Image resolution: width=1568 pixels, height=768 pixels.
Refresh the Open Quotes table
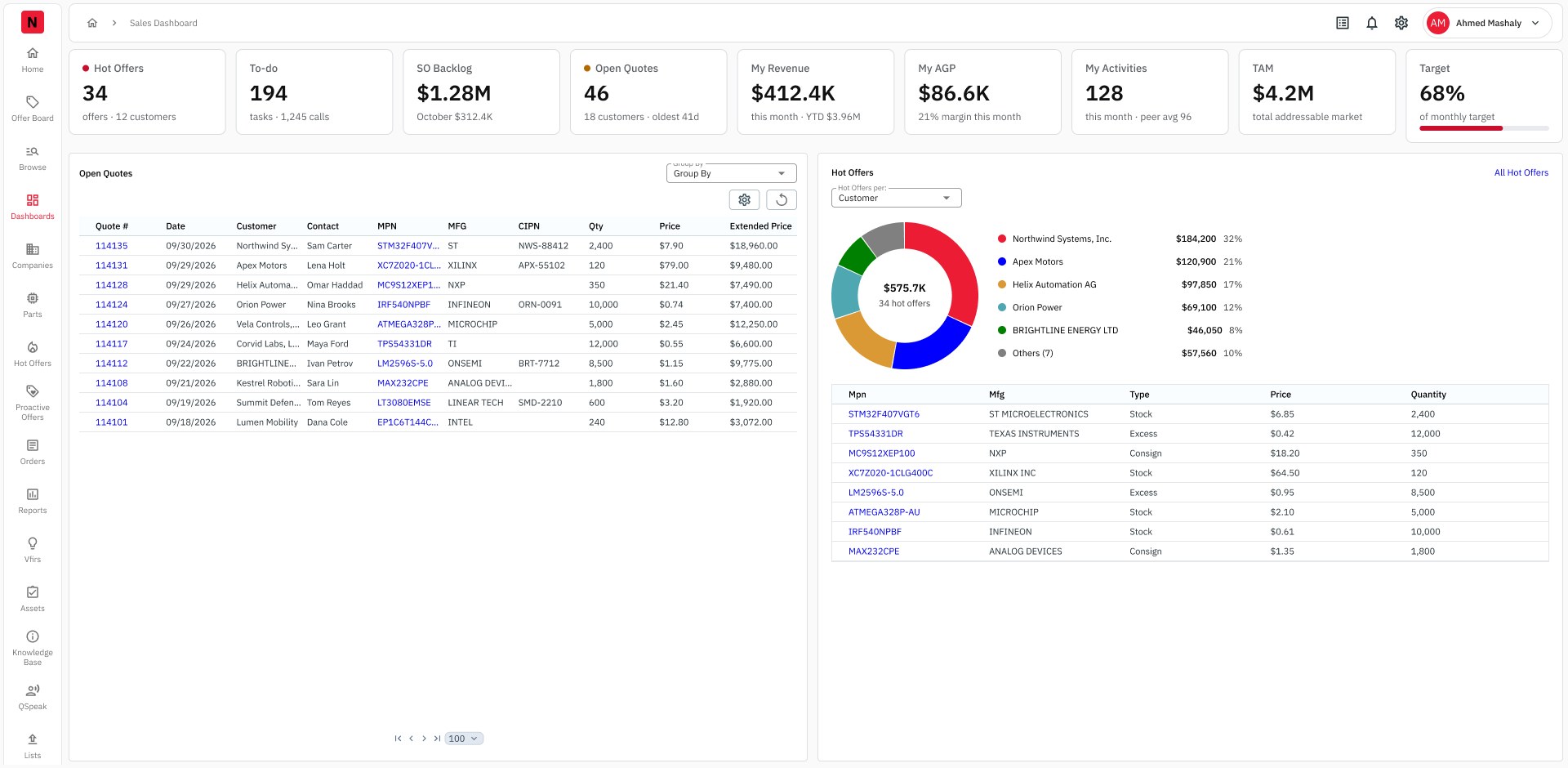pyautogui.click(x=782, y=199)
